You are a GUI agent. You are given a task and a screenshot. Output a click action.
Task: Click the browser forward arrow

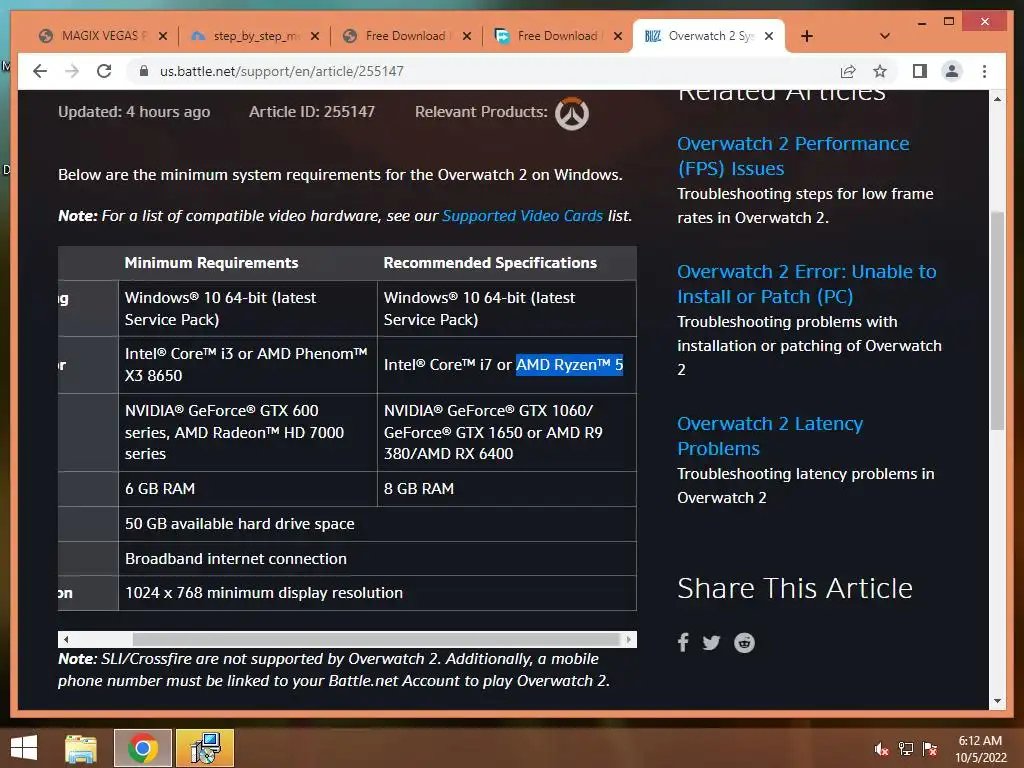72,71
